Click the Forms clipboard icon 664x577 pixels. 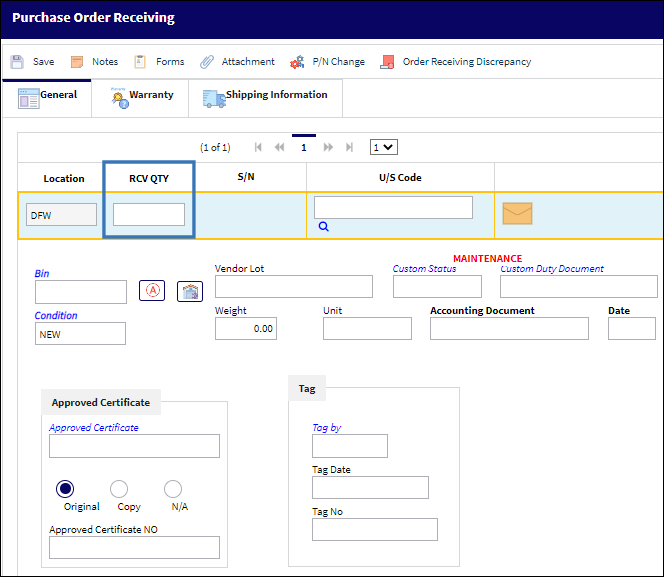[x=140, y=62]
